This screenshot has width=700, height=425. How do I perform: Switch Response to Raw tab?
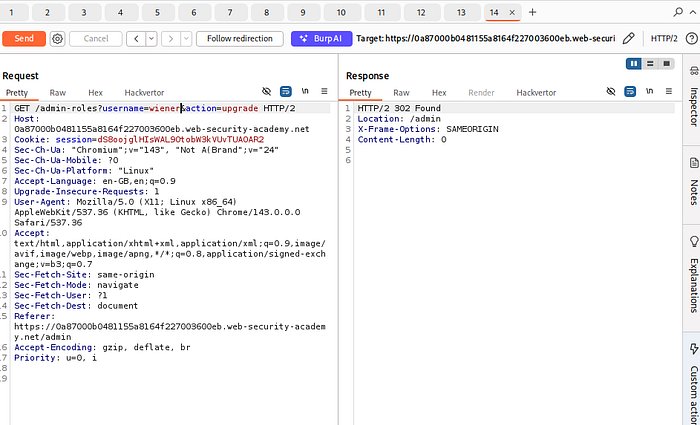click(x=401, y=92)
